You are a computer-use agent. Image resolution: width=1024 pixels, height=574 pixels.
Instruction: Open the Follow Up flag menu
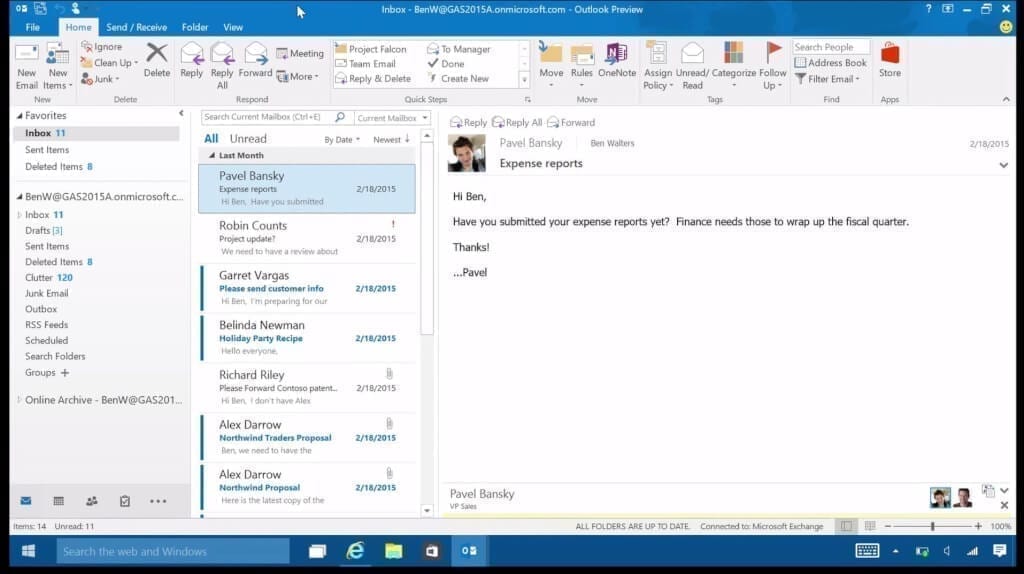[x=773, y=66]
